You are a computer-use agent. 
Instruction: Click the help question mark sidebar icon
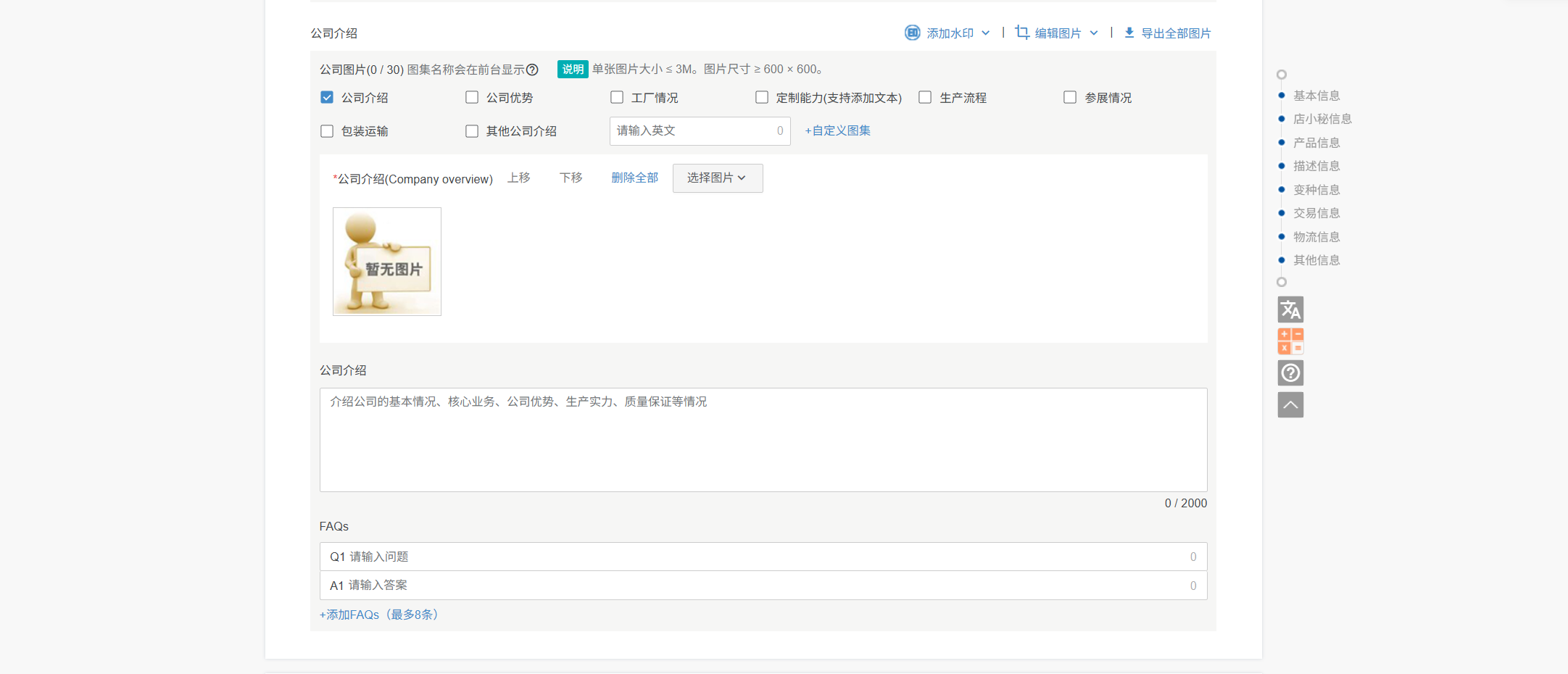point(1290,373)
